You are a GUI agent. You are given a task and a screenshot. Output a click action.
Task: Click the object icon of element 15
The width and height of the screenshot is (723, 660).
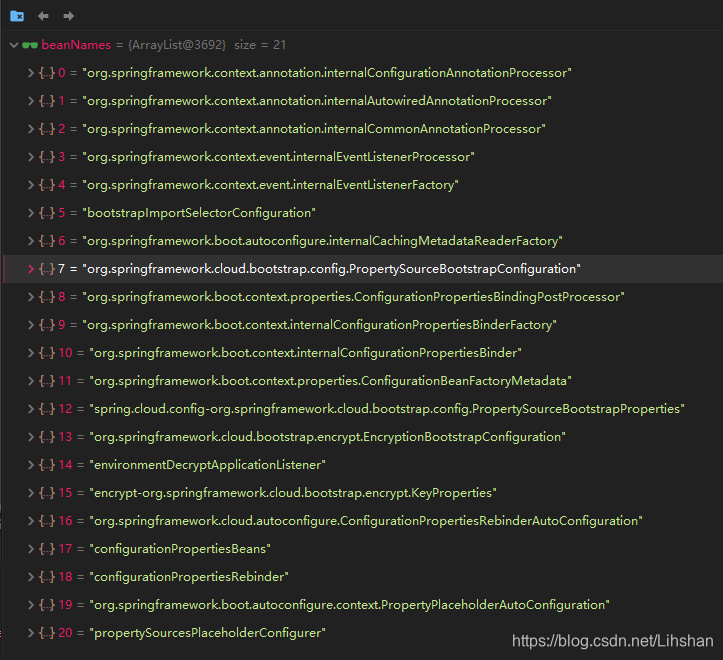click(x=47, y=493)
